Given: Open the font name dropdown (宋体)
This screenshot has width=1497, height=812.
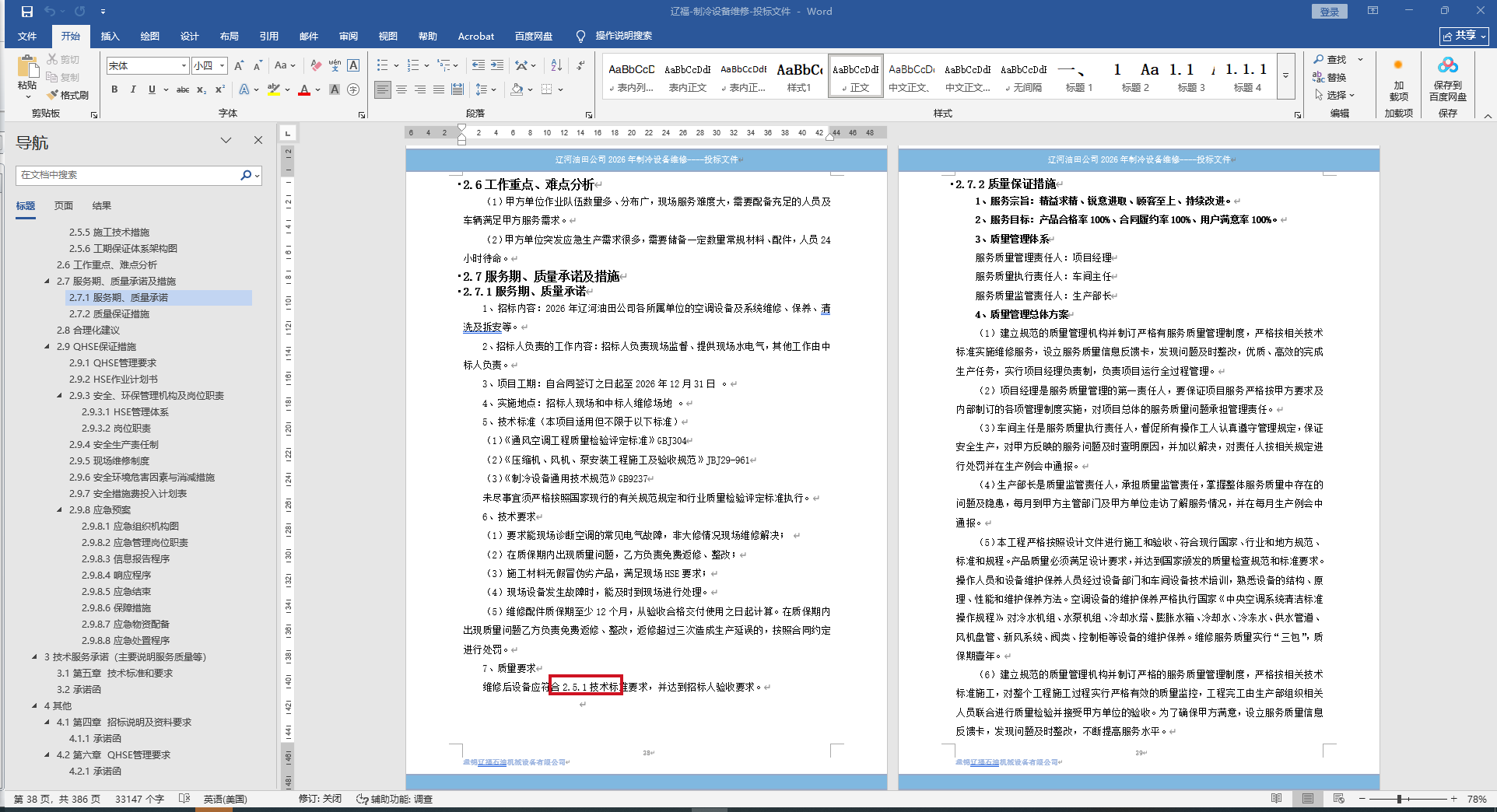Looking at the screenshot, I should tap(184, 66).
